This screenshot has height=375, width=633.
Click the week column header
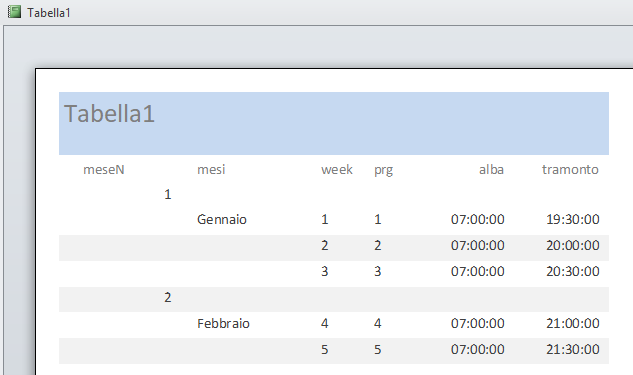click(337, 170)
